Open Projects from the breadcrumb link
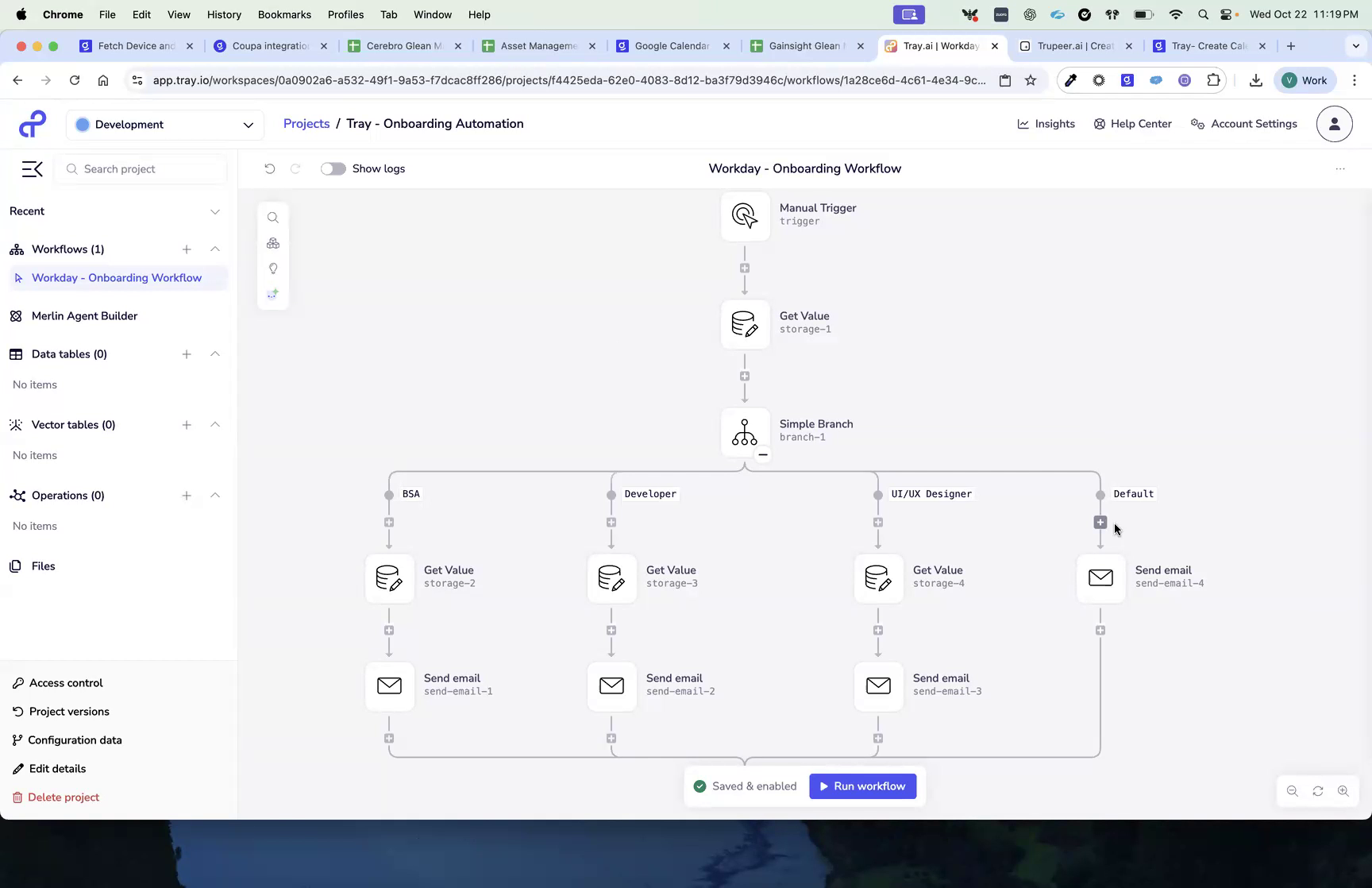 [x=306, y=123]
